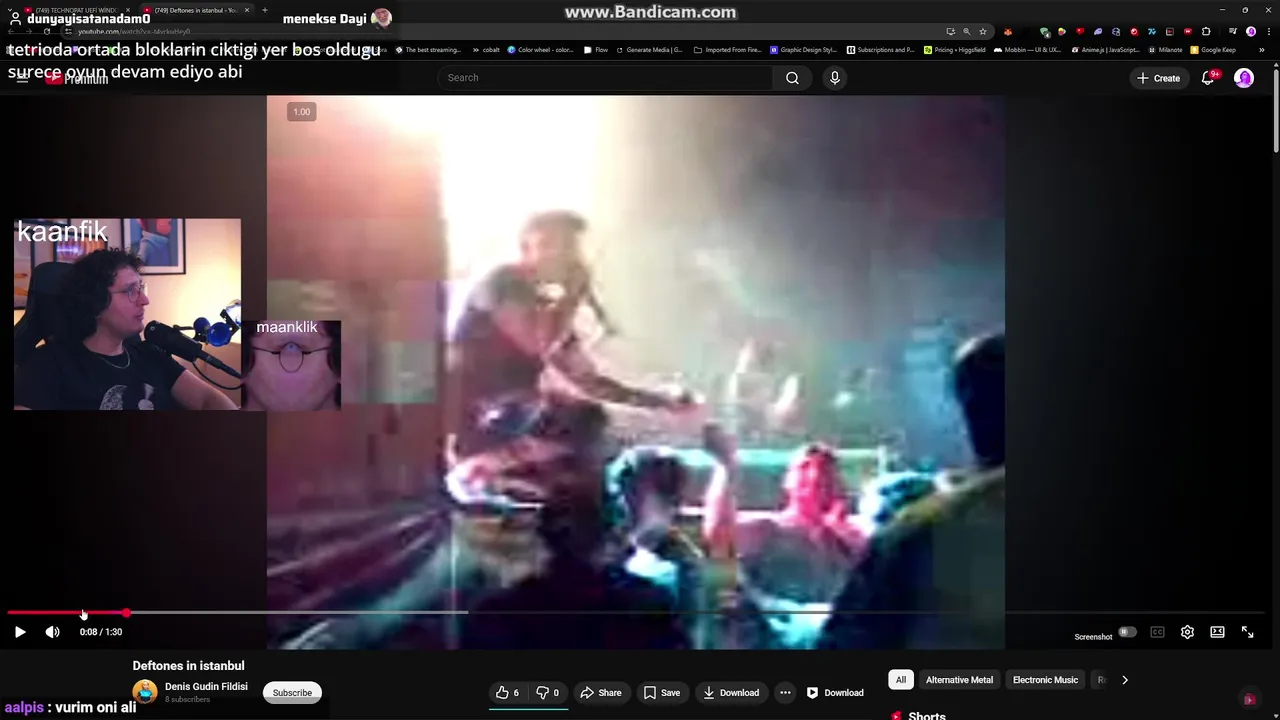Select the Electronic Music chip
1280x720 pixels.
pyautogui.click(x=1045, y=680)
